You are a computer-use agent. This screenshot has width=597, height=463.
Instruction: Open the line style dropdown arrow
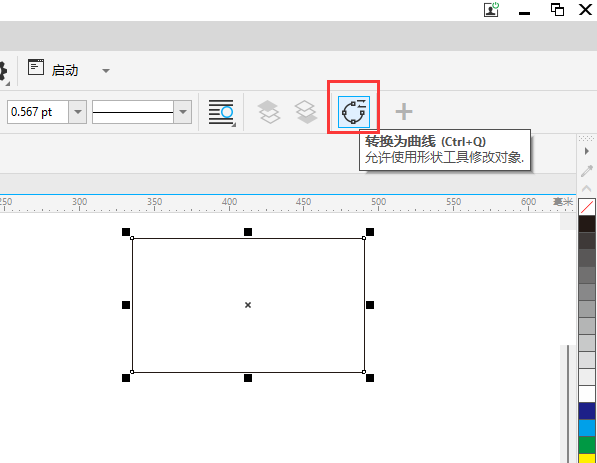(x=183, y=112)
